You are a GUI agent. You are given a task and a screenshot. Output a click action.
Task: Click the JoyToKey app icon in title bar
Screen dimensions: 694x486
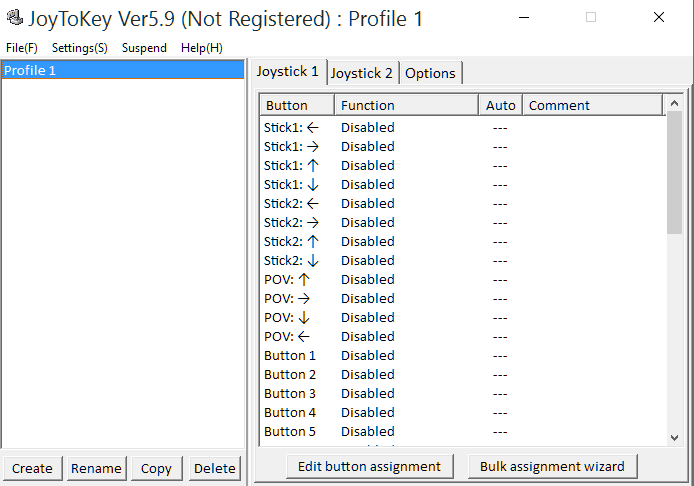coord(15,18)
